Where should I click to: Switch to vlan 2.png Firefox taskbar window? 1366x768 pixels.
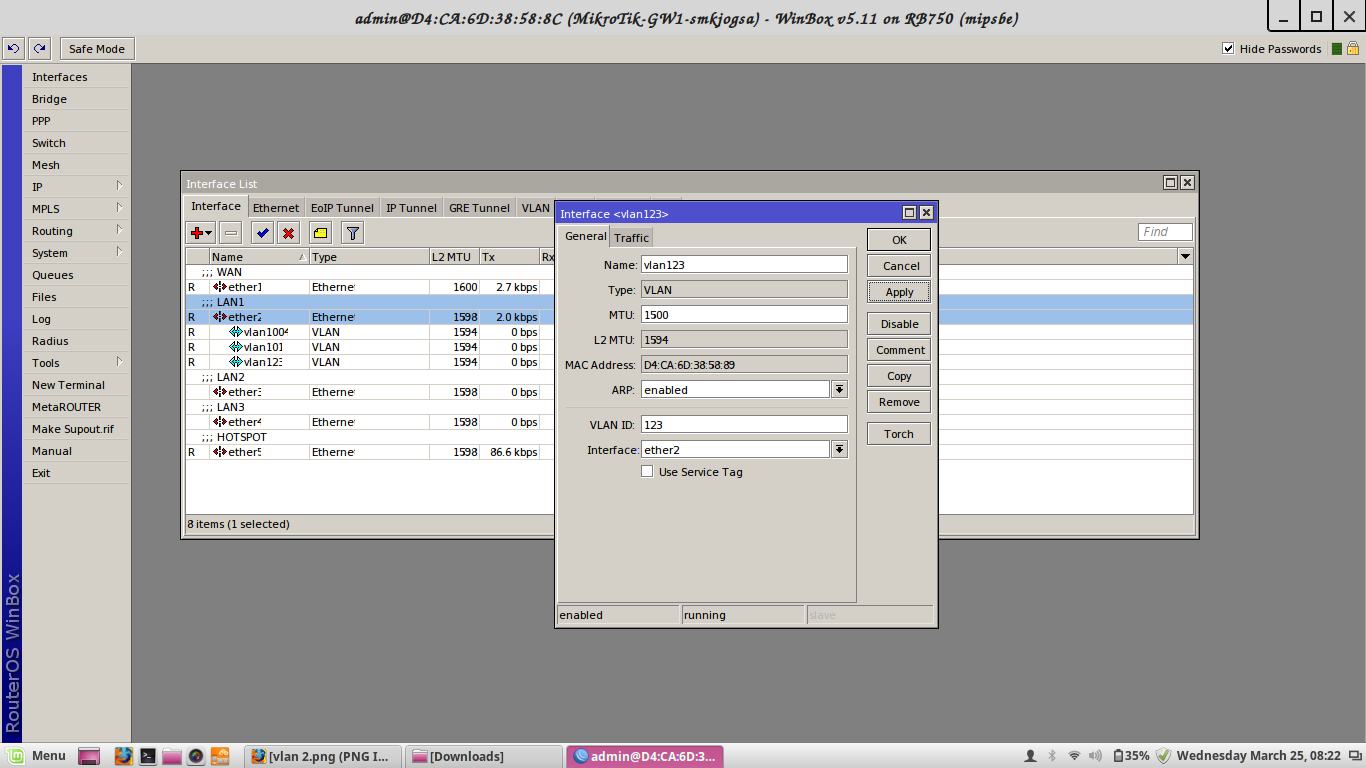point(322,756)
